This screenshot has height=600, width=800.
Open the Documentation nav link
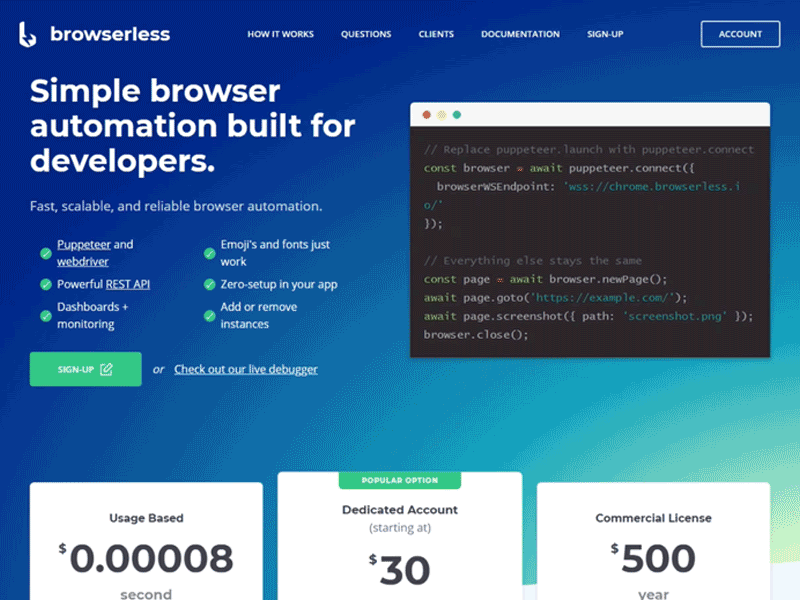520,34
